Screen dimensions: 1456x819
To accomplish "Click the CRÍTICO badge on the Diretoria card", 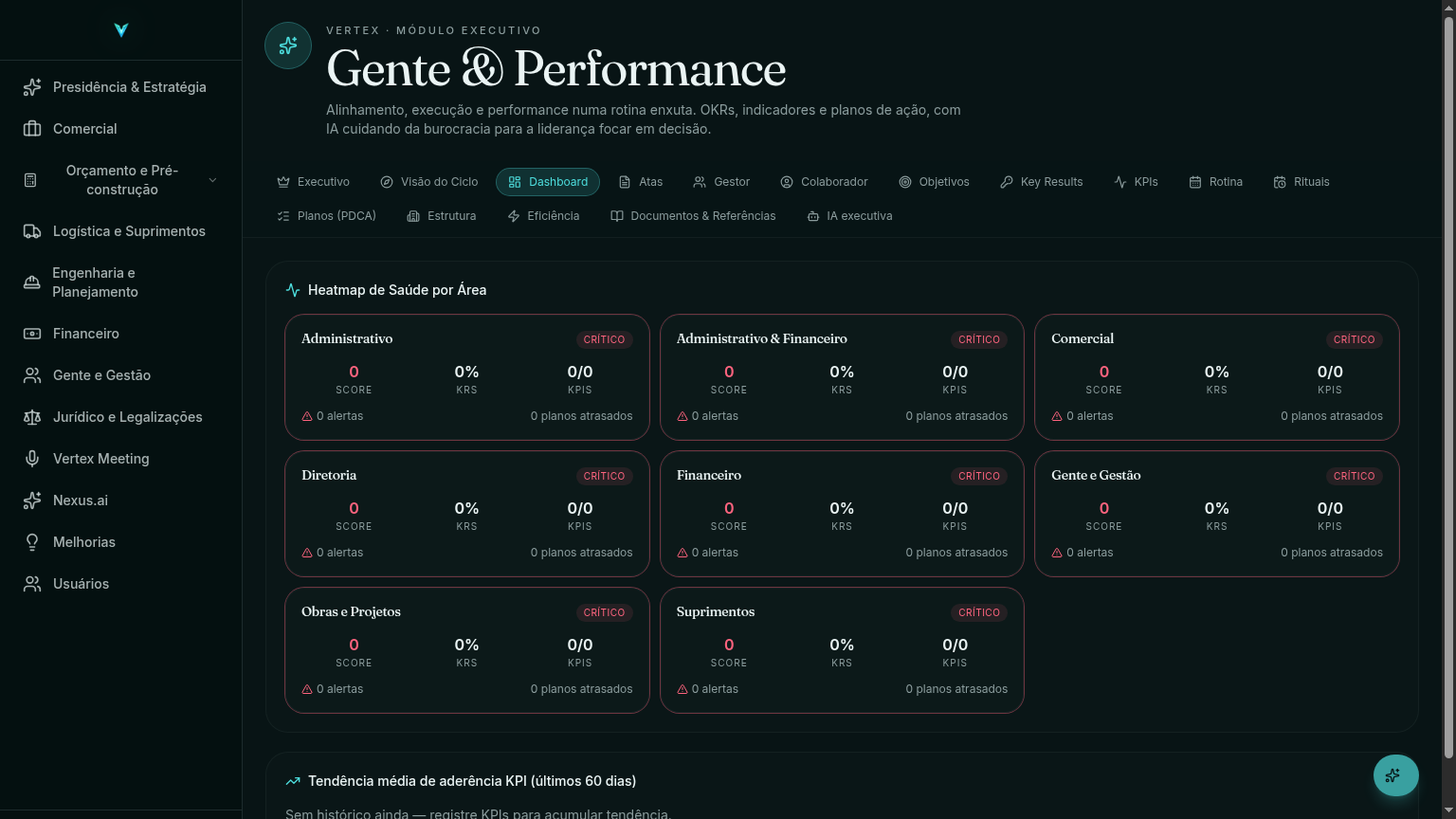I will [604, 476].
